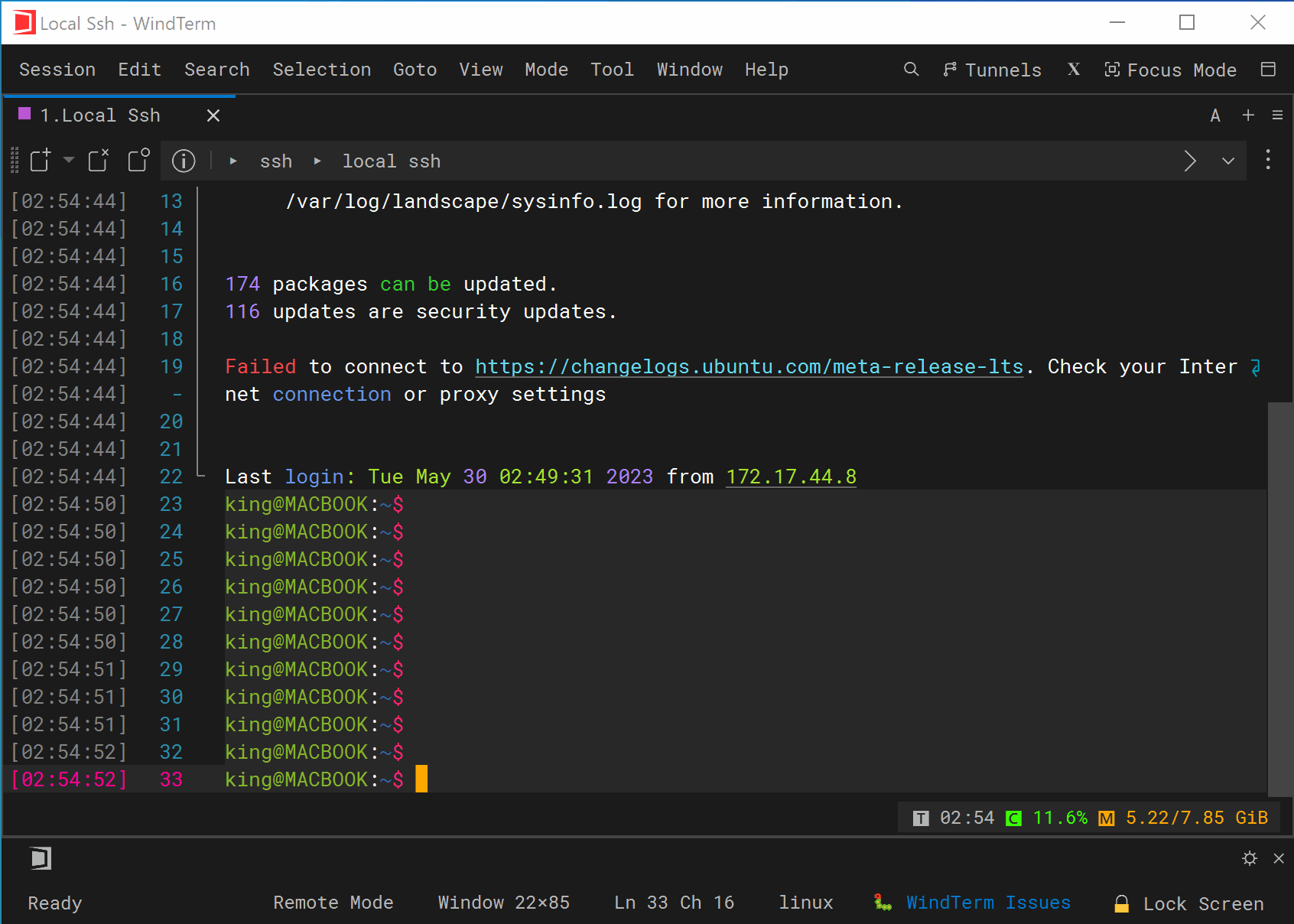1294x924 pixels.
Task: Open the toolbar vertical dots menu
Action: [x=1268, y=160]
